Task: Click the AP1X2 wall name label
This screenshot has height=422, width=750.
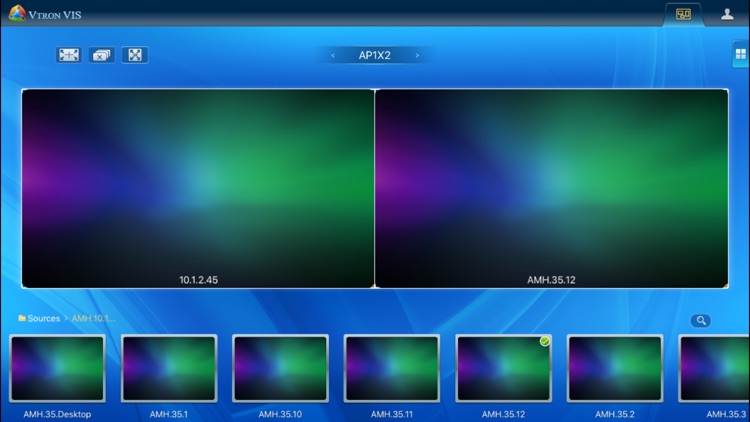Action: coord(375,55)
